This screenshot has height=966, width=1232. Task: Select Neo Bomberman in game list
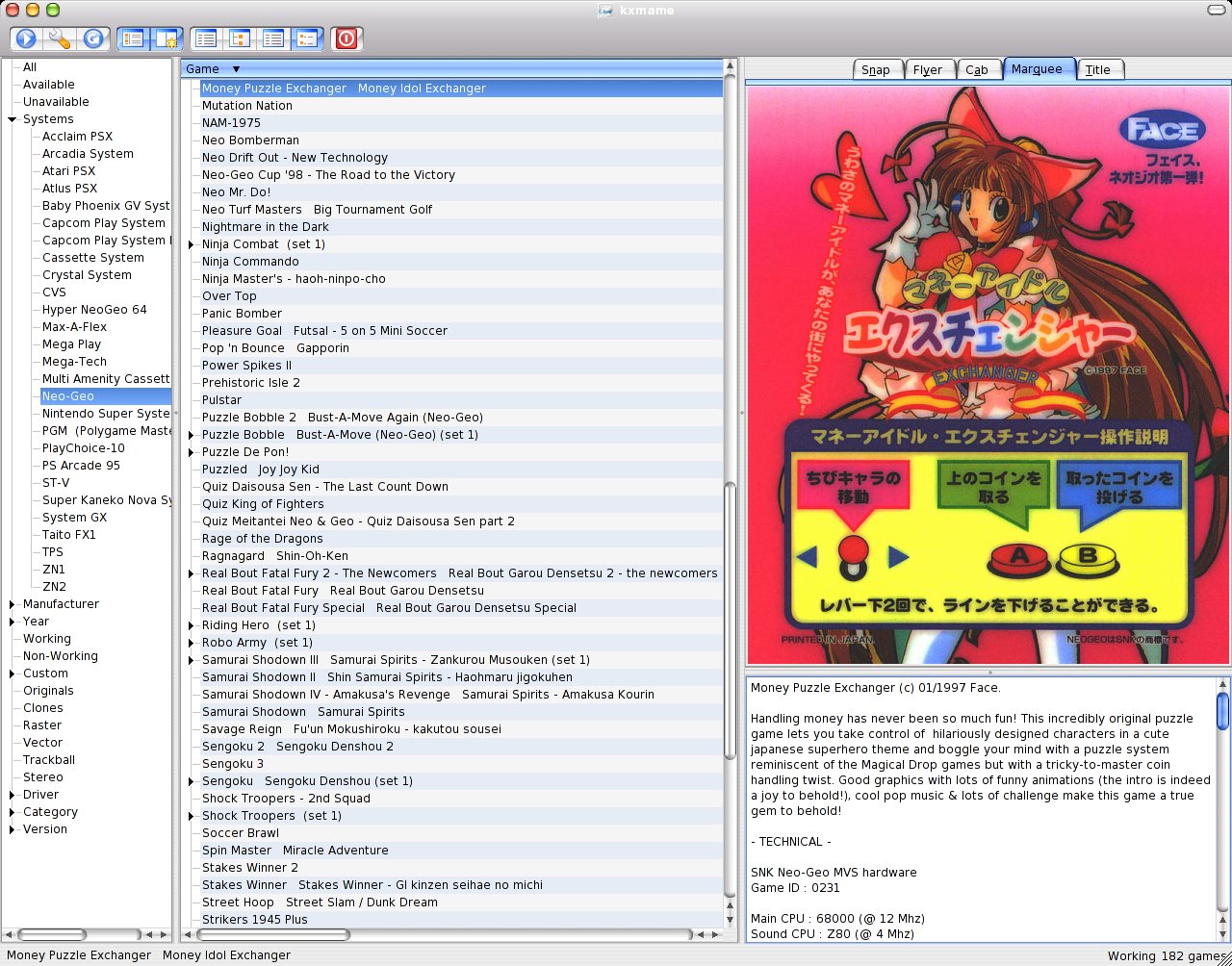pos(250,140)
